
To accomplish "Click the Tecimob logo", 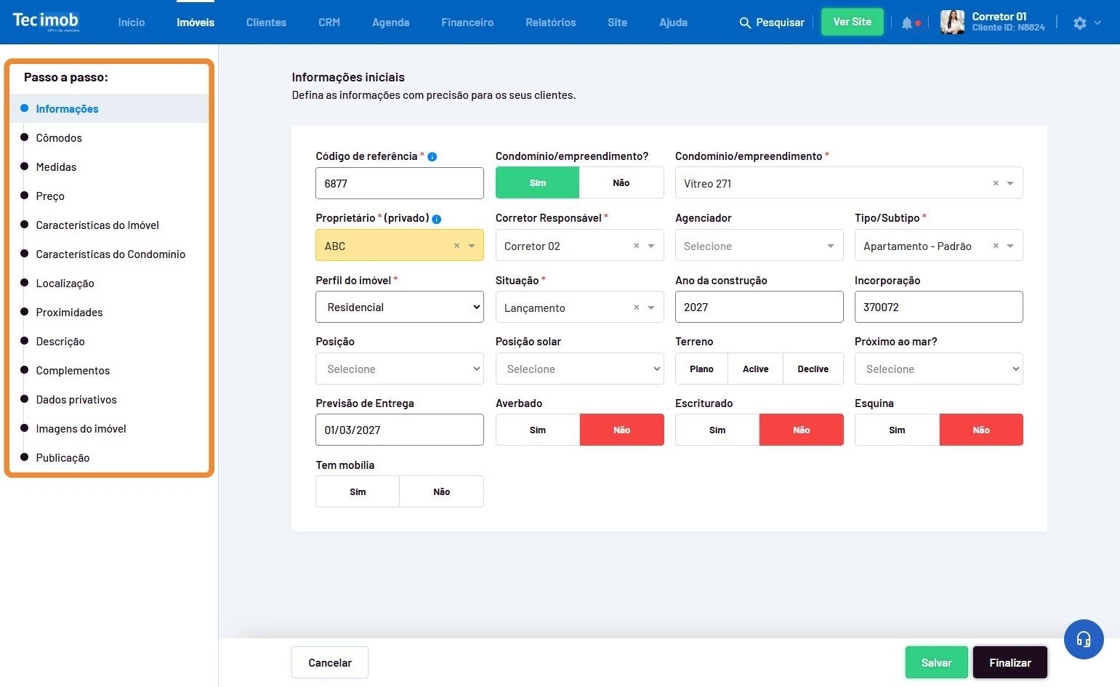I will 45,21.
